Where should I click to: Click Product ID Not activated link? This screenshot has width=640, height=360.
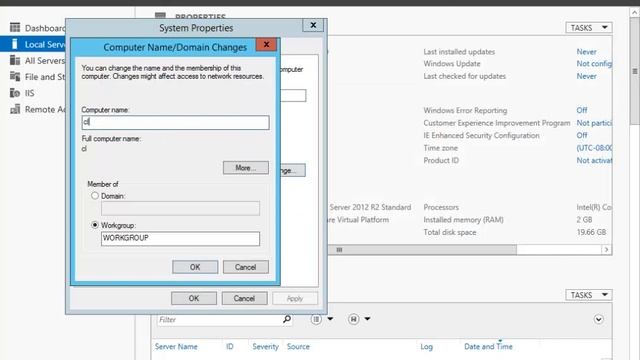pyautogui.click(x=594, y=160)
